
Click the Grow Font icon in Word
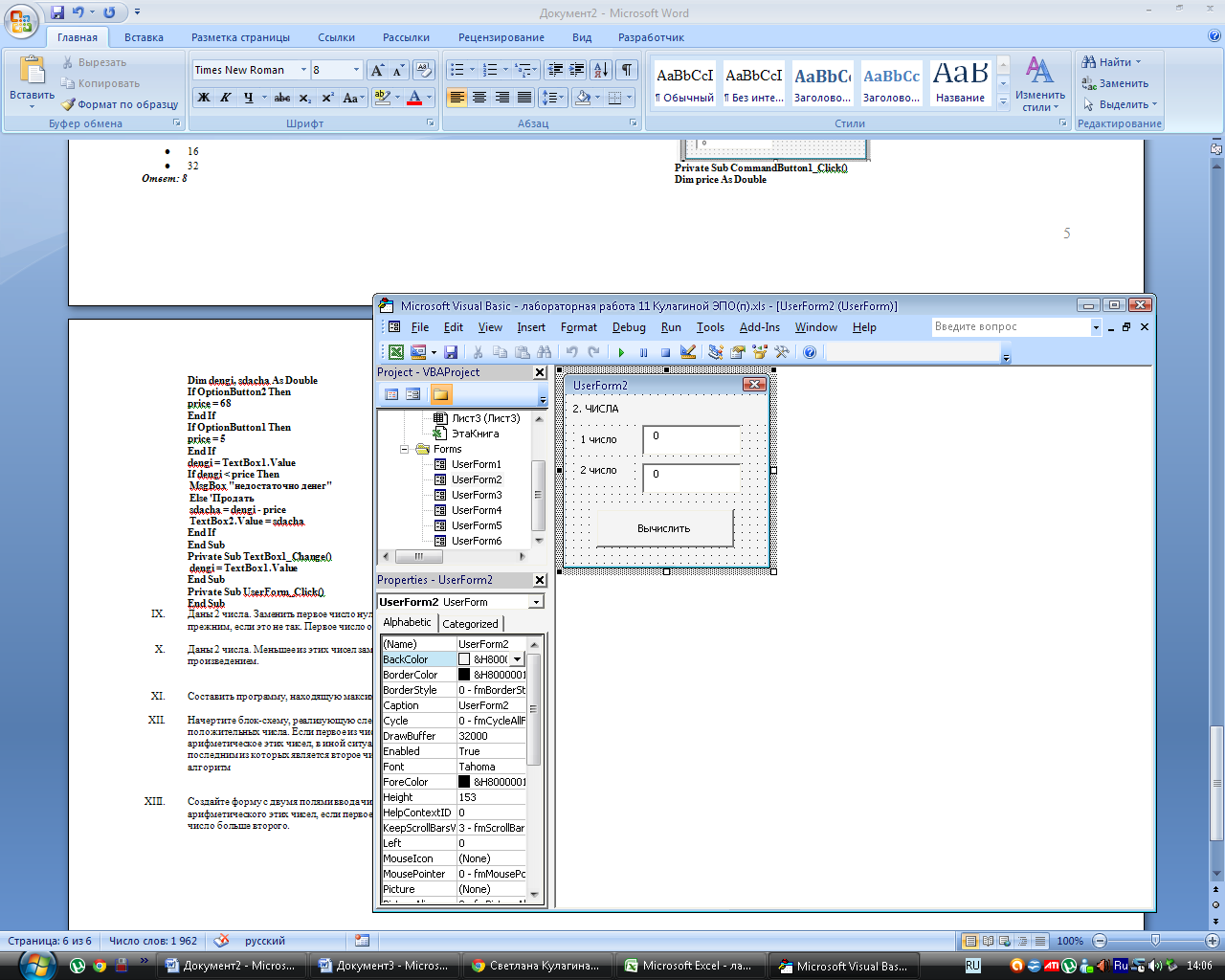coord(377,70)
